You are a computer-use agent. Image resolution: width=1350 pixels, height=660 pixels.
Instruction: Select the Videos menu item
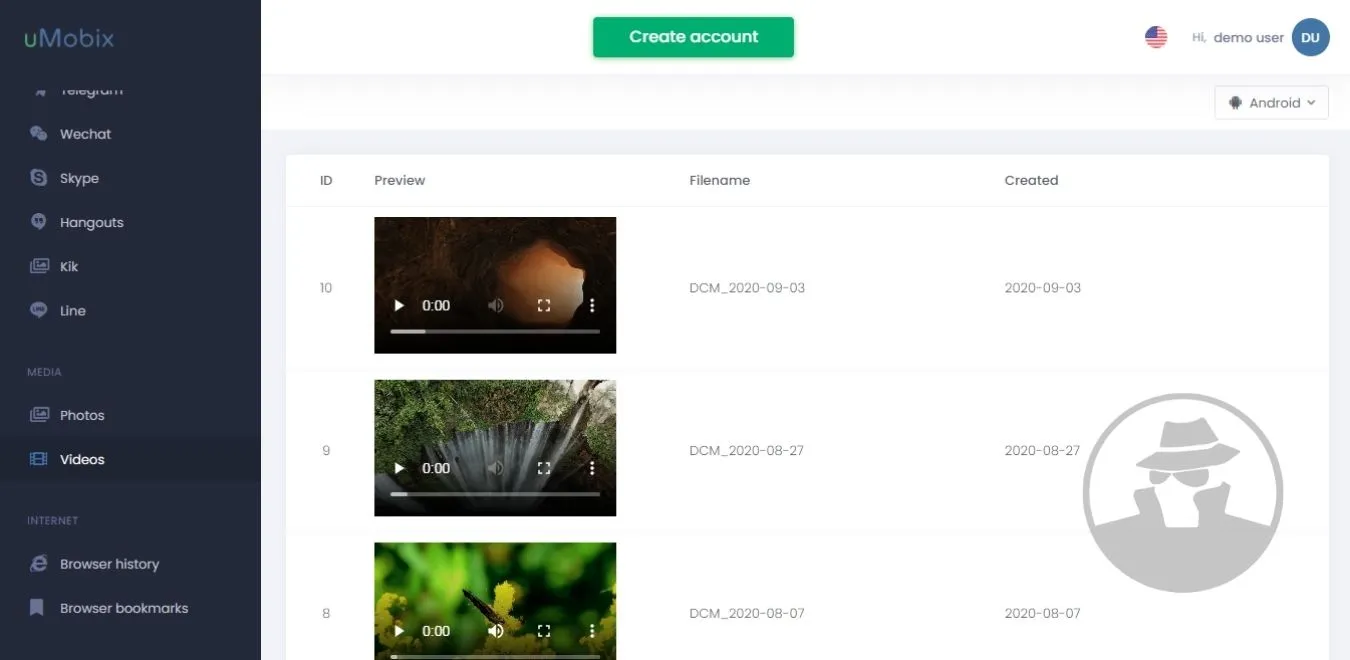(130, 459)
